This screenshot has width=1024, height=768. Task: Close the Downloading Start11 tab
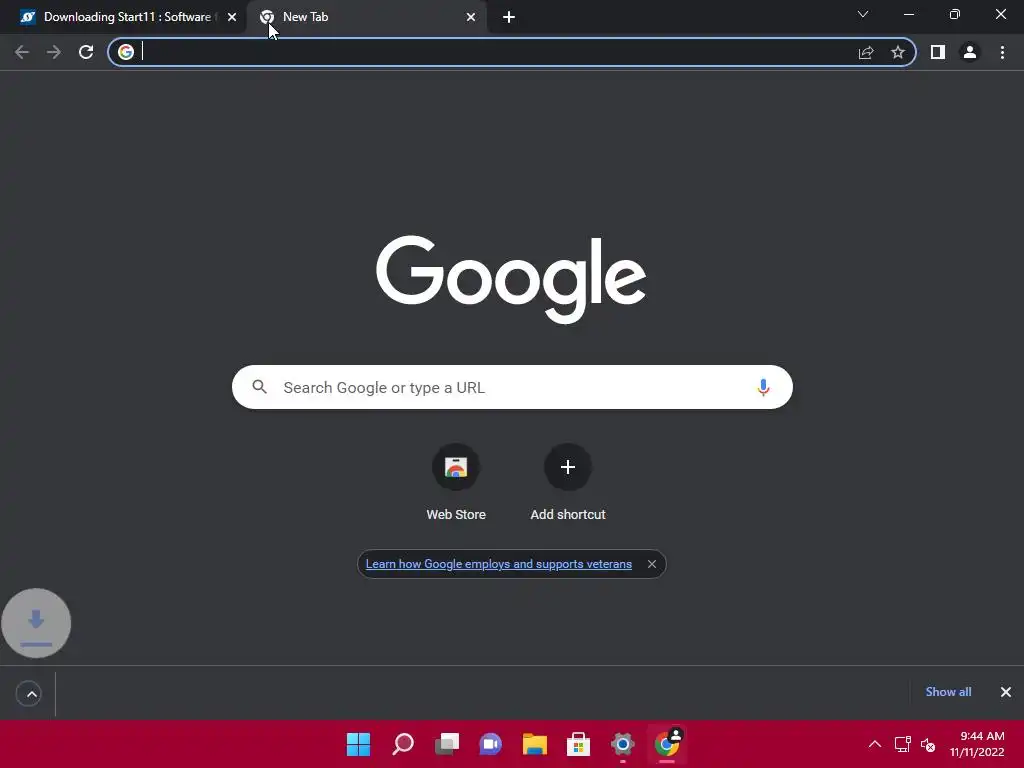pos(232,17)
